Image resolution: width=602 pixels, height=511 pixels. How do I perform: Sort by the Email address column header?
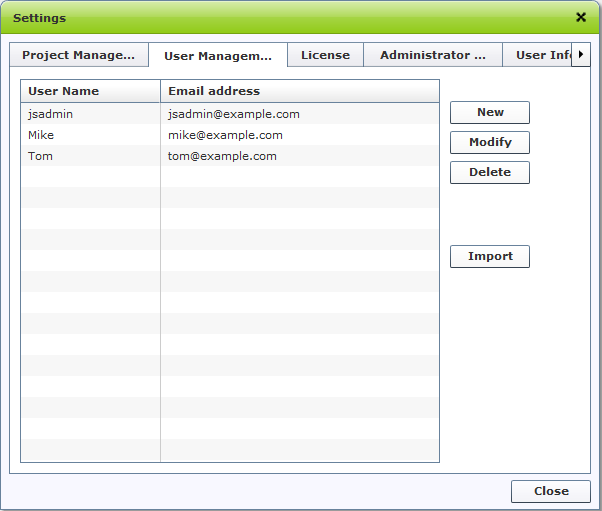tap(300, 91)
